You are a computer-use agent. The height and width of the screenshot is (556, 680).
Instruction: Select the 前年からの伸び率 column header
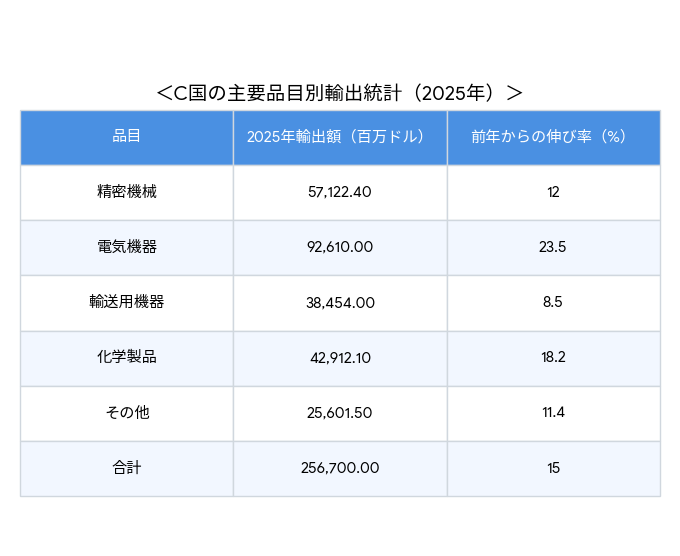553,137
